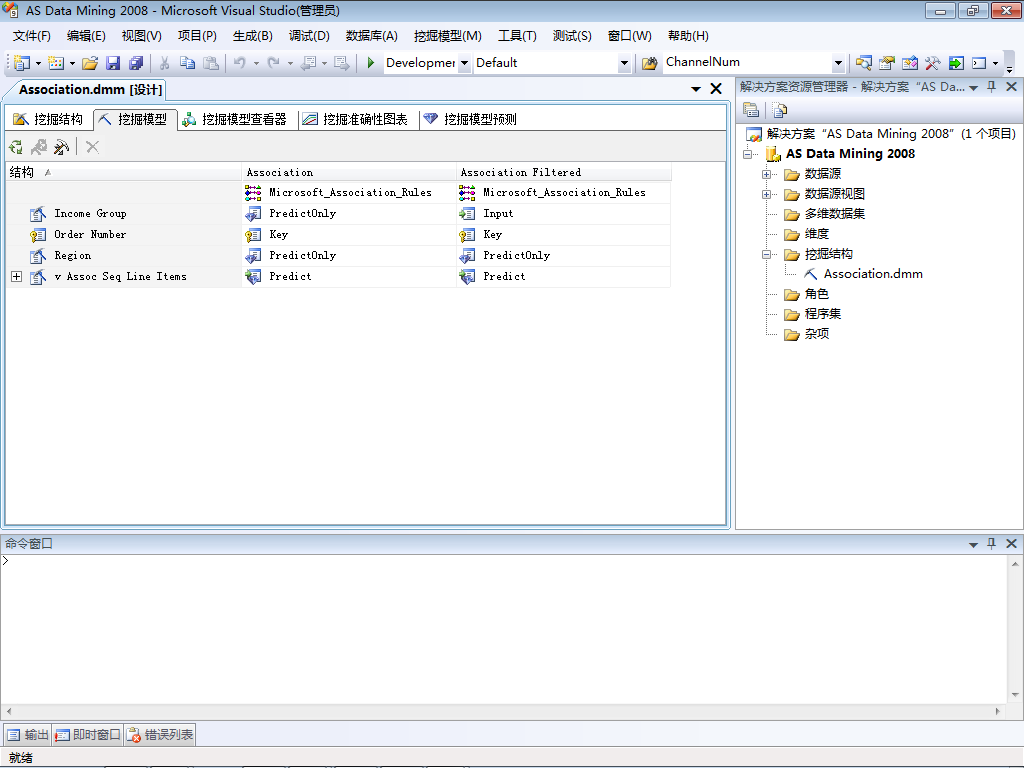Select the 维度 folder
The image size is (1024, 768).
tap(816, 234)
